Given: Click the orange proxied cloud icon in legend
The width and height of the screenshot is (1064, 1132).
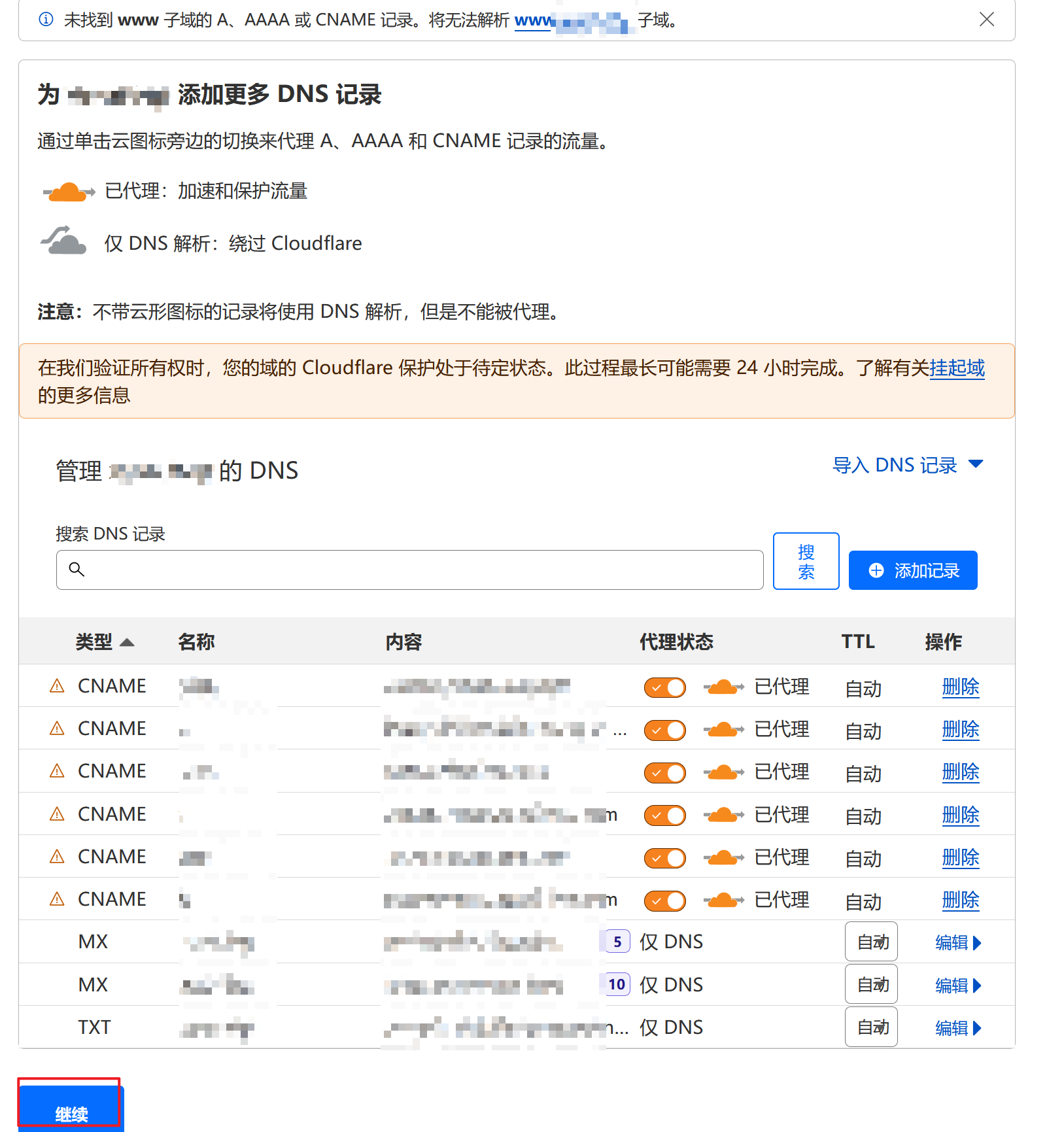Looking at the screenshot, I should click(69, 192).
